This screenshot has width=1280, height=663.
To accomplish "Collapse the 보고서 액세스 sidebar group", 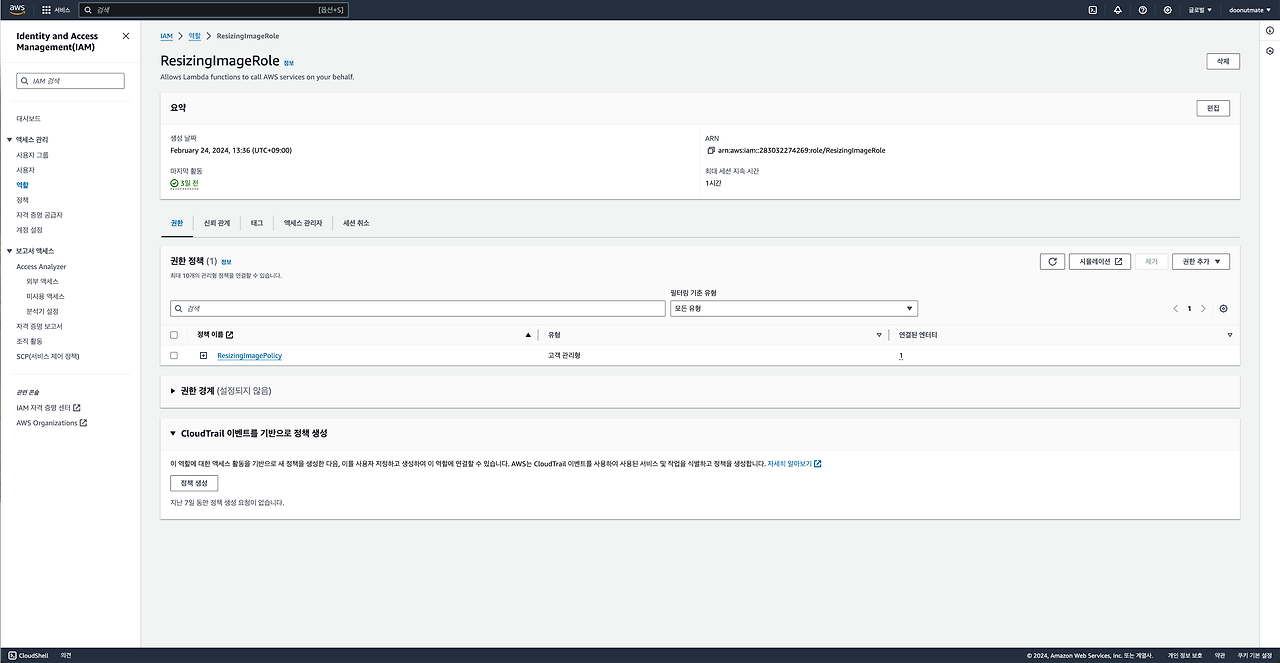I will 9,251.
